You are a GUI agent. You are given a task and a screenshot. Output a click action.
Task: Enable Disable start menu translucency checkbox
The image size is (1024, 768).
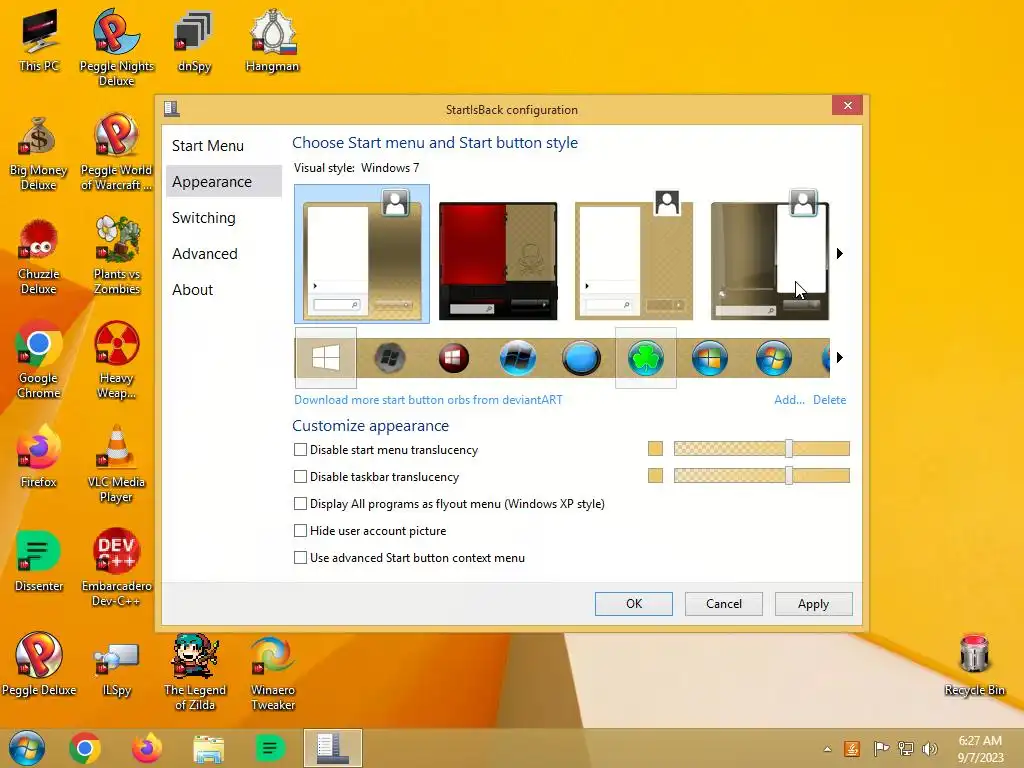pos(300,449)
